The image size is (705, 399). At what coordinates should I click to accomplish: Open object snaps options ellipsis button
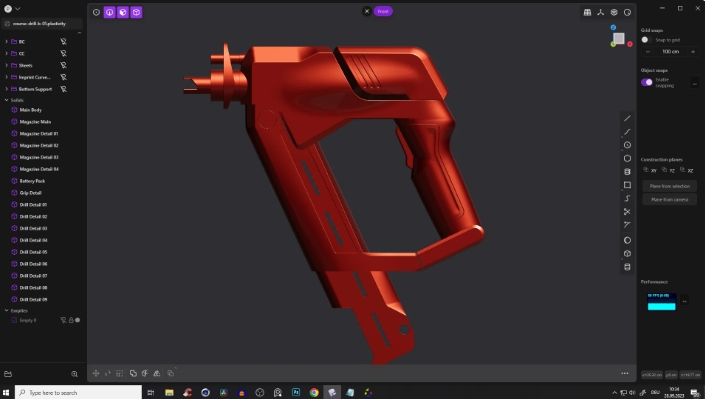(695, 83)
